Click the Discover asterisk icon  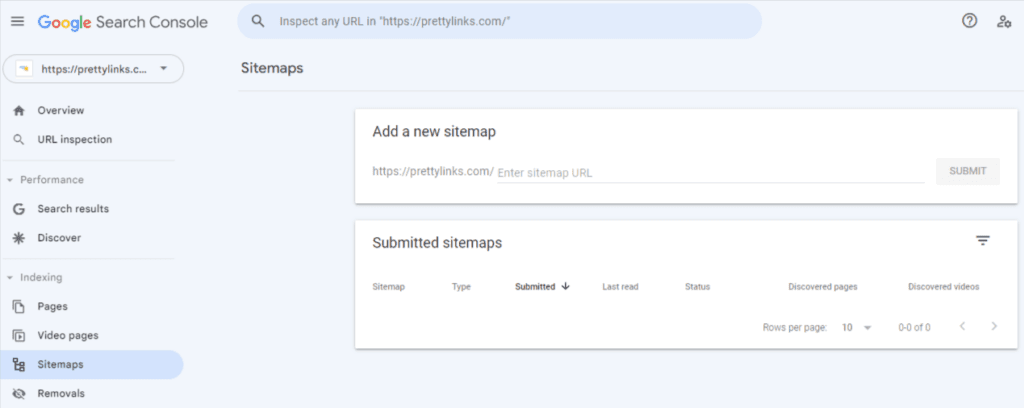19,238
